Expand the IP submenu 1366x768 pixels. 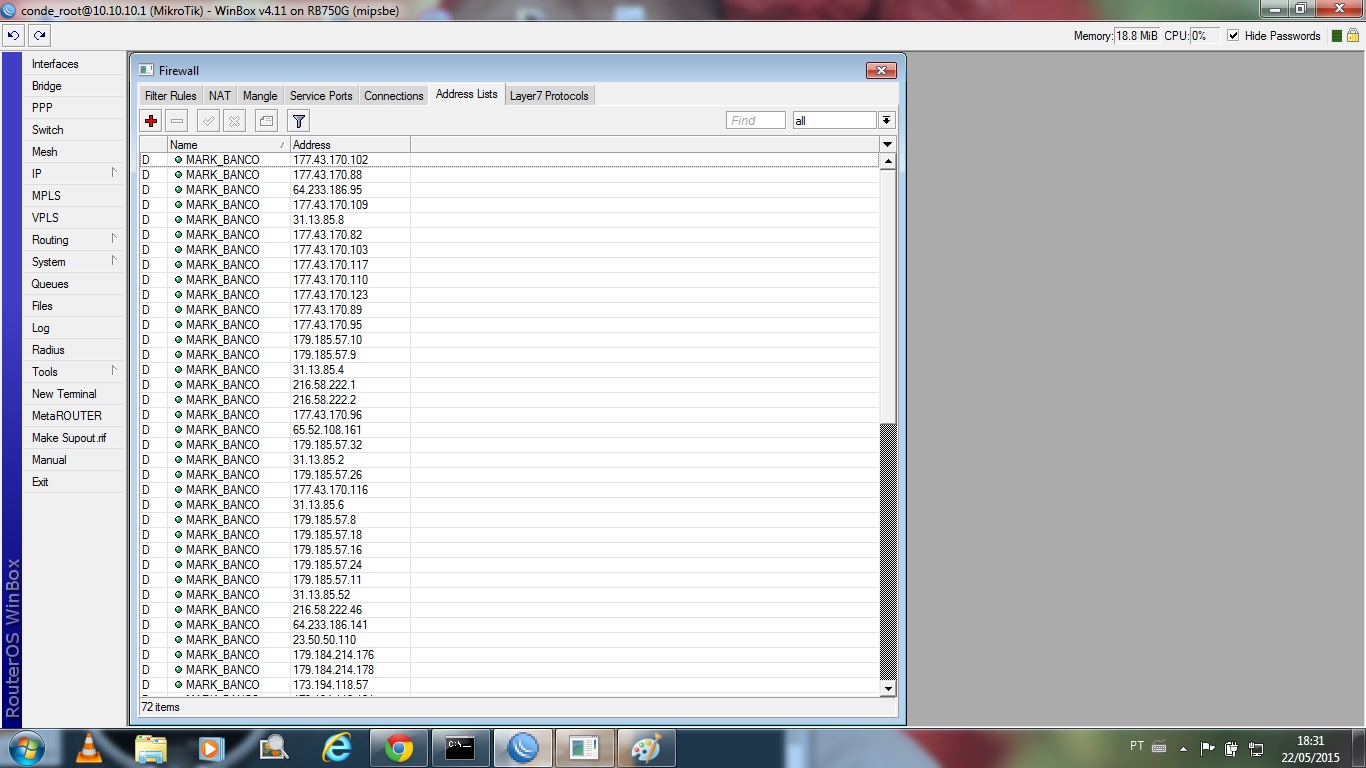[74, 174]
